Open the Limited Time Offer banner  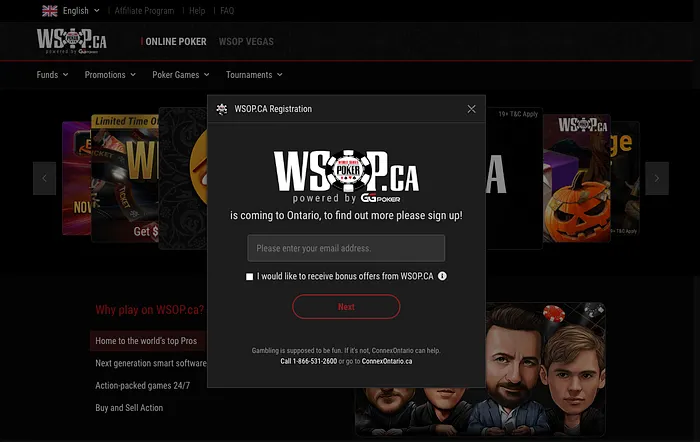pos(125,178)
